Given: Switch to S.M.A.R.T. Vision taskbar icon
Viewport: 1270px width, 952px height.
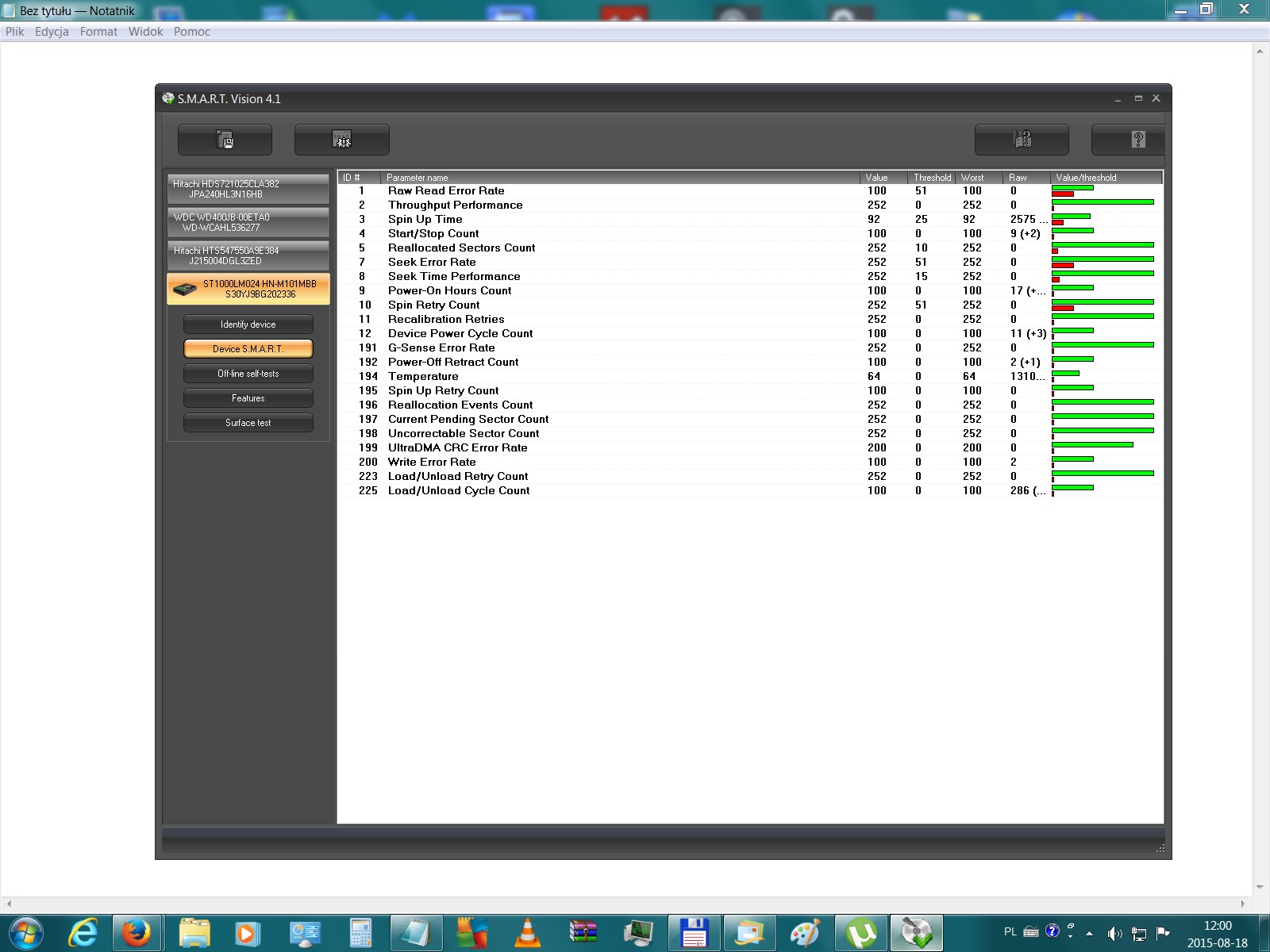Looking at the screenshot, I should click(x=917, y=933).
